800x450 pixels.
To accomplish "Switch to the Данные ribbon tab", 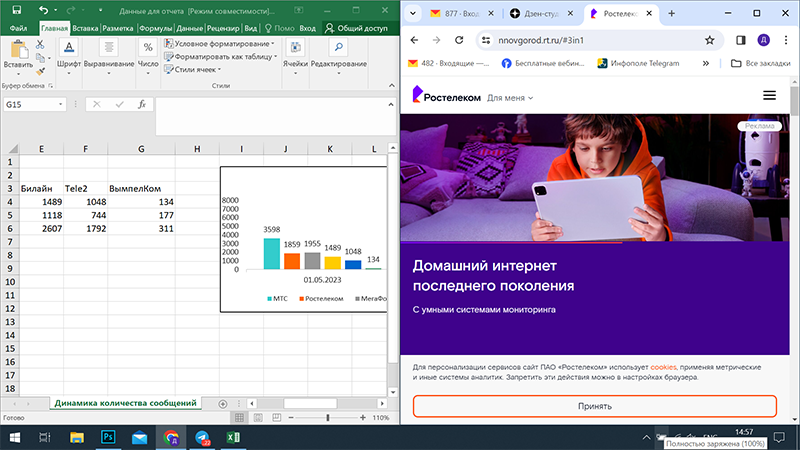I will tap(189, 29).
